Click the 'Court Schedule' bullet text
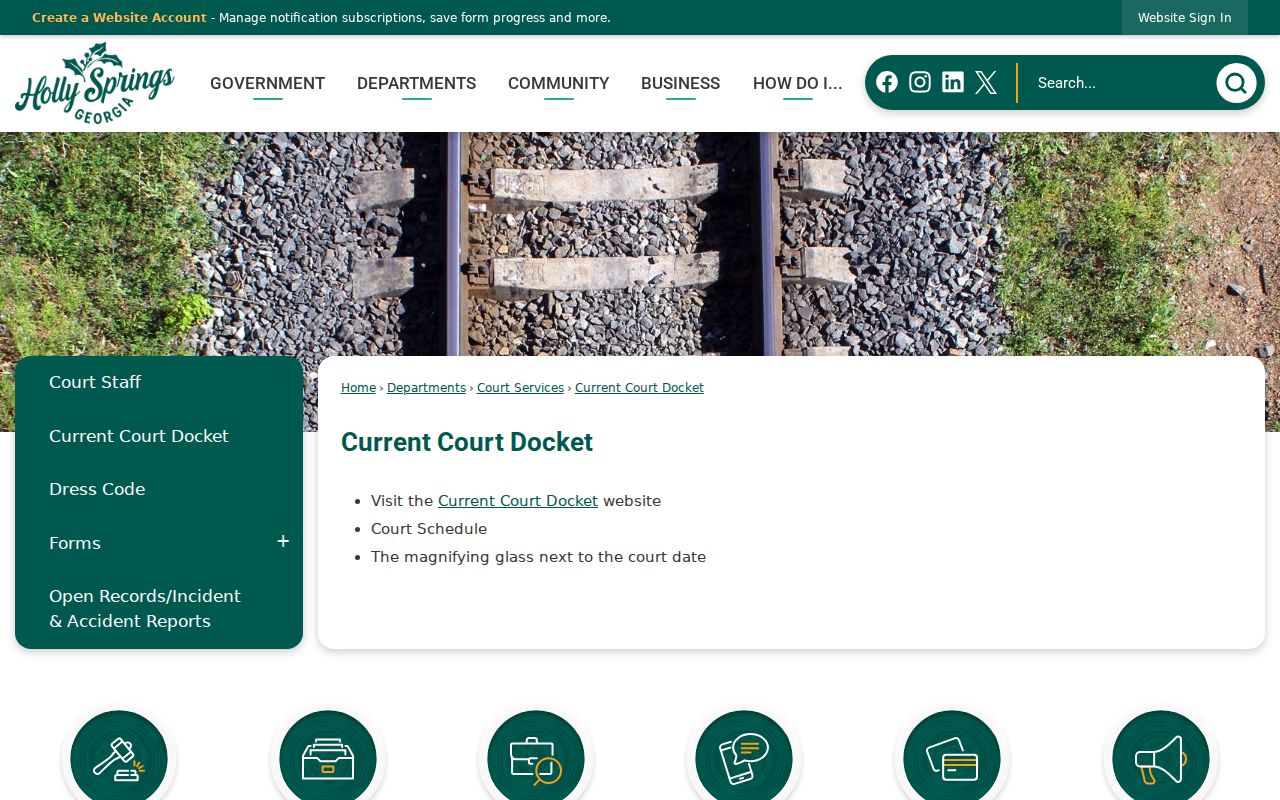Image resolution: width=1280 pixels, height=800 pixels. point(429,529)
